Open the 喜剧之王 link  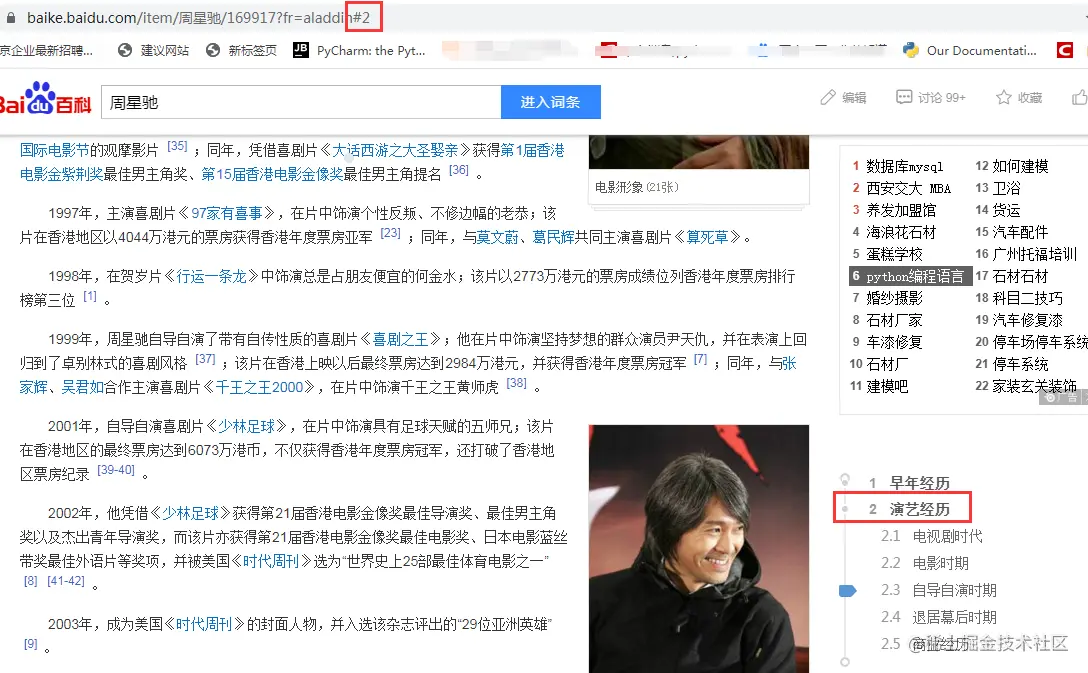tap(400, 339)
